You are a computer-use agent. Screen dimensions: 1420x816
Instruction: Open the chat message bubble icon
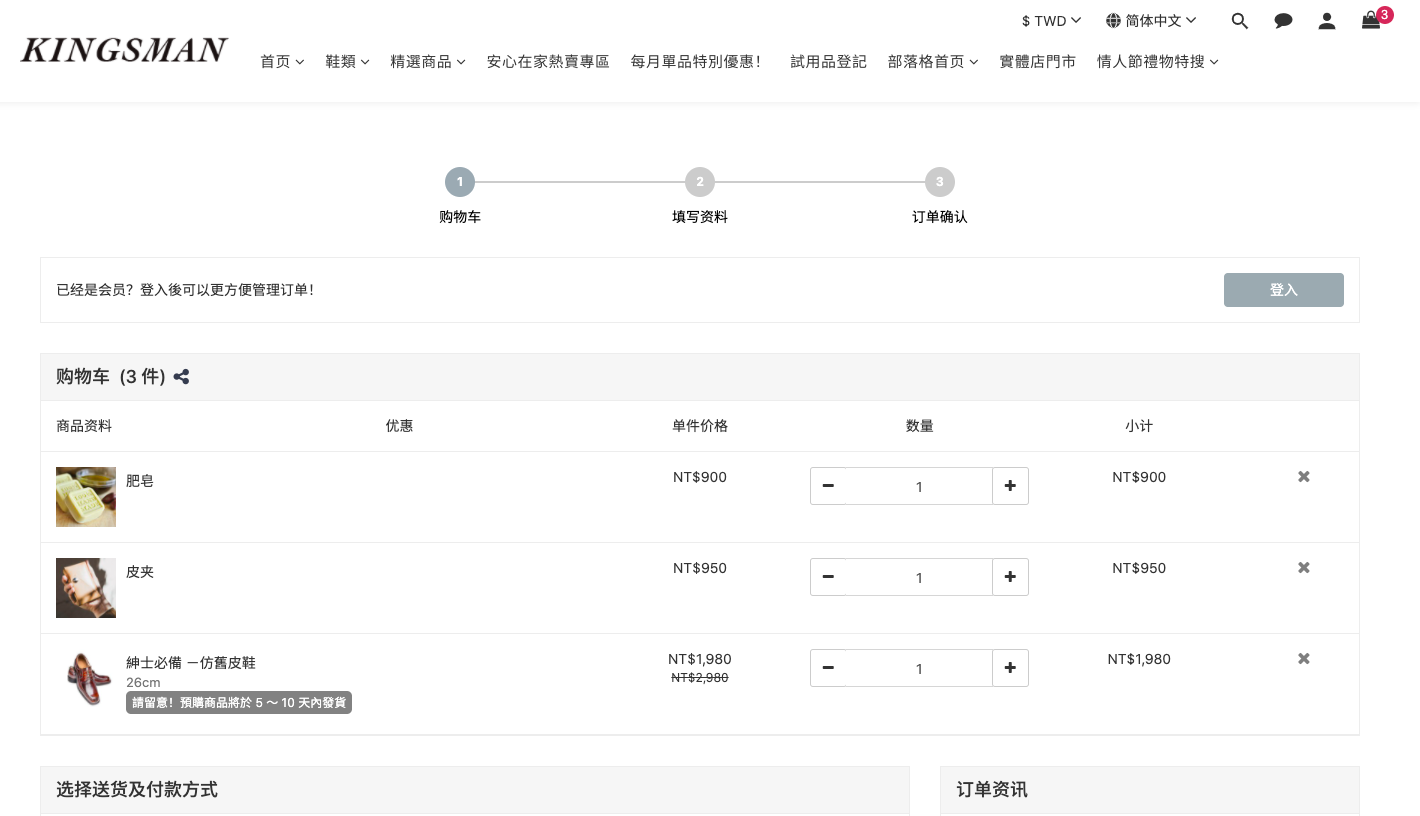1283,21
